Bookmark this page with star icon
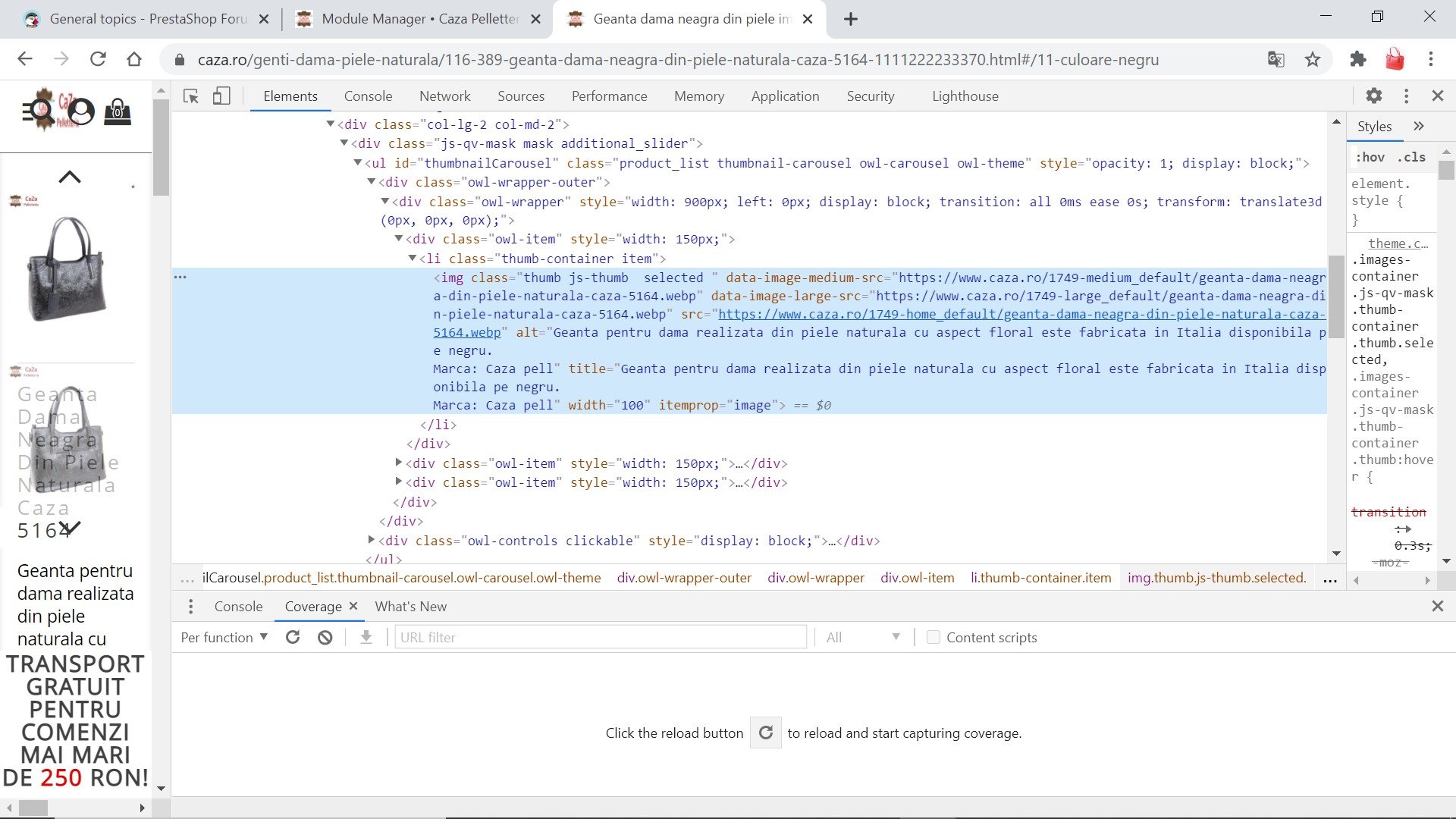Image resolution: width=1456 pixels, height=819 pixels. tap(1313, 59)
